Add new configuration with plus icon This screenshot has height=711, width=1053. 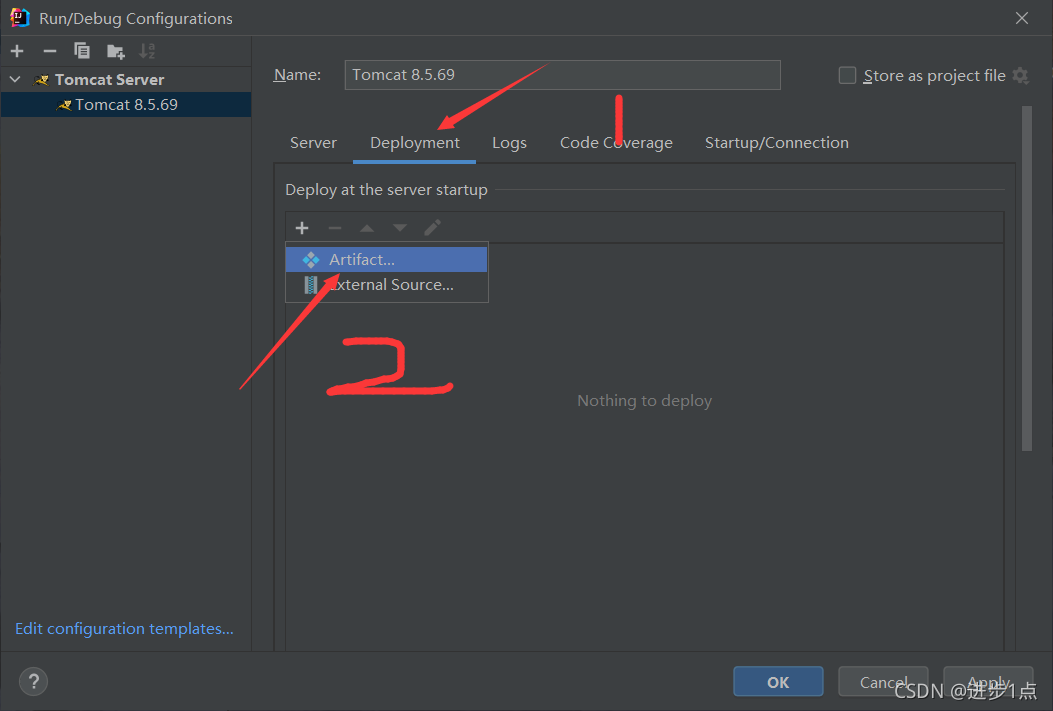[x=17, y=51]
